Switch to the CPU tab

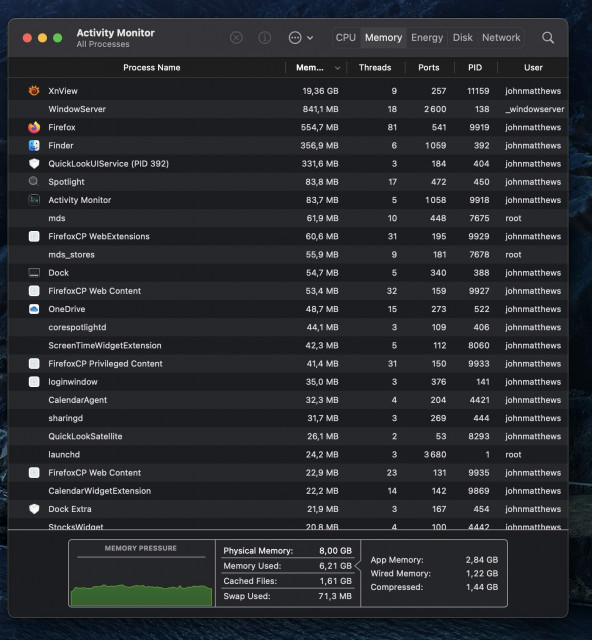coord(345,38)
